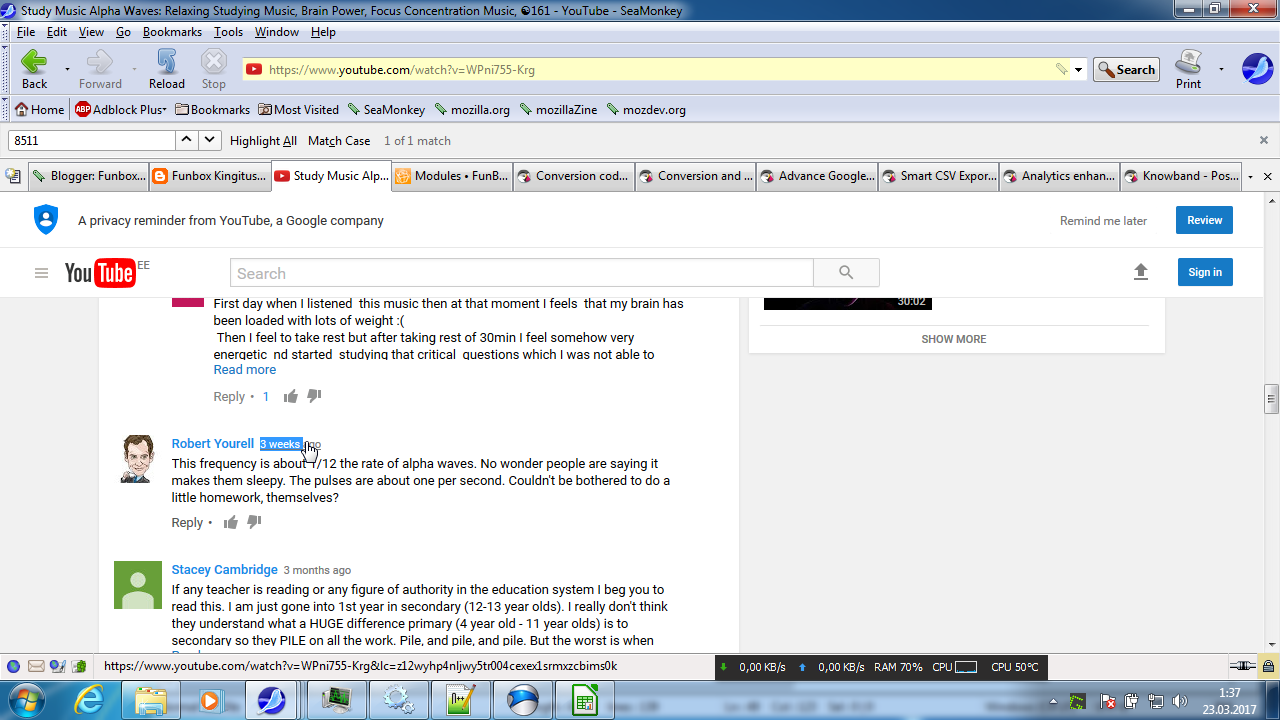Open the mozilla.org bookmark
Image resolution: width=1280 pixels, height=720 pixels.
(x=473, y=110)
